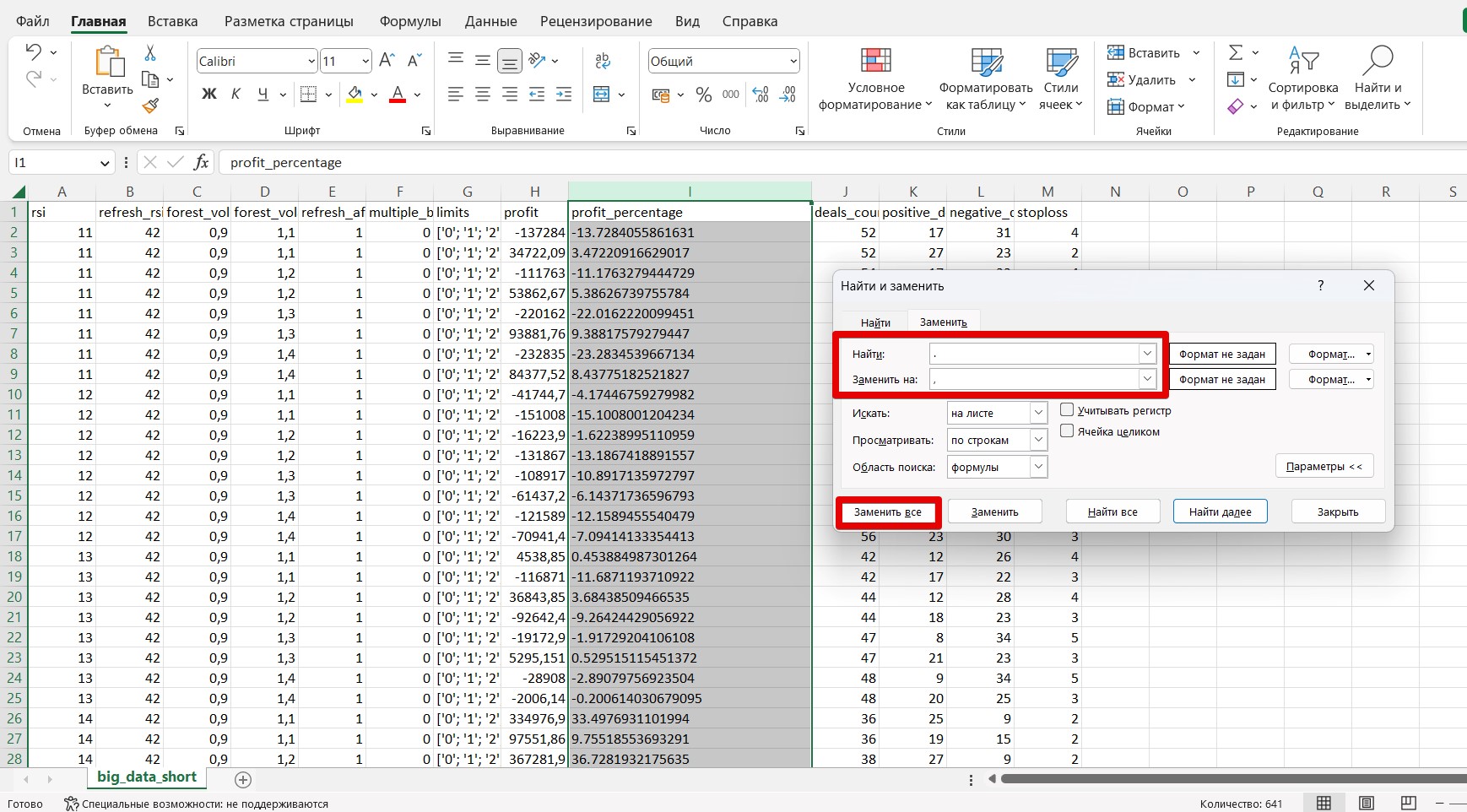Open the 'Область поиска' dropdown list
The height and width of the screenshot is (812, 1467).
coord(1038,467)
